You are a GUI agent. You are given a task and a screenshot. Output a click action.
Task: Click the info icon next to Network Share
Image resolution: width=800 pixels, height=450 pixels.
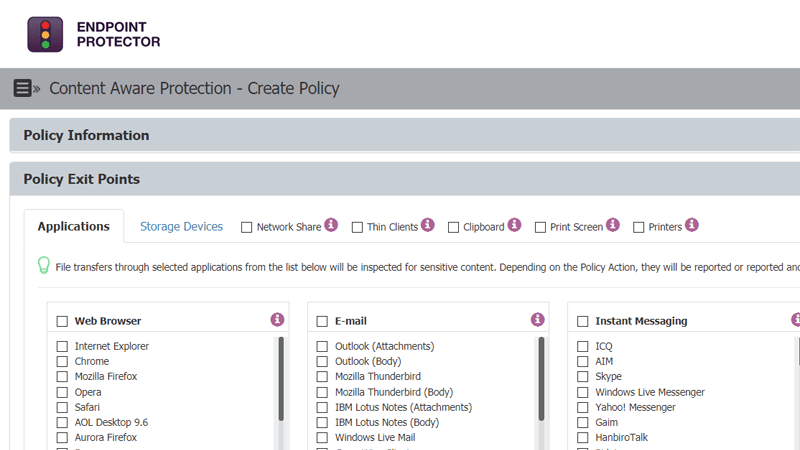click(331, 224)
